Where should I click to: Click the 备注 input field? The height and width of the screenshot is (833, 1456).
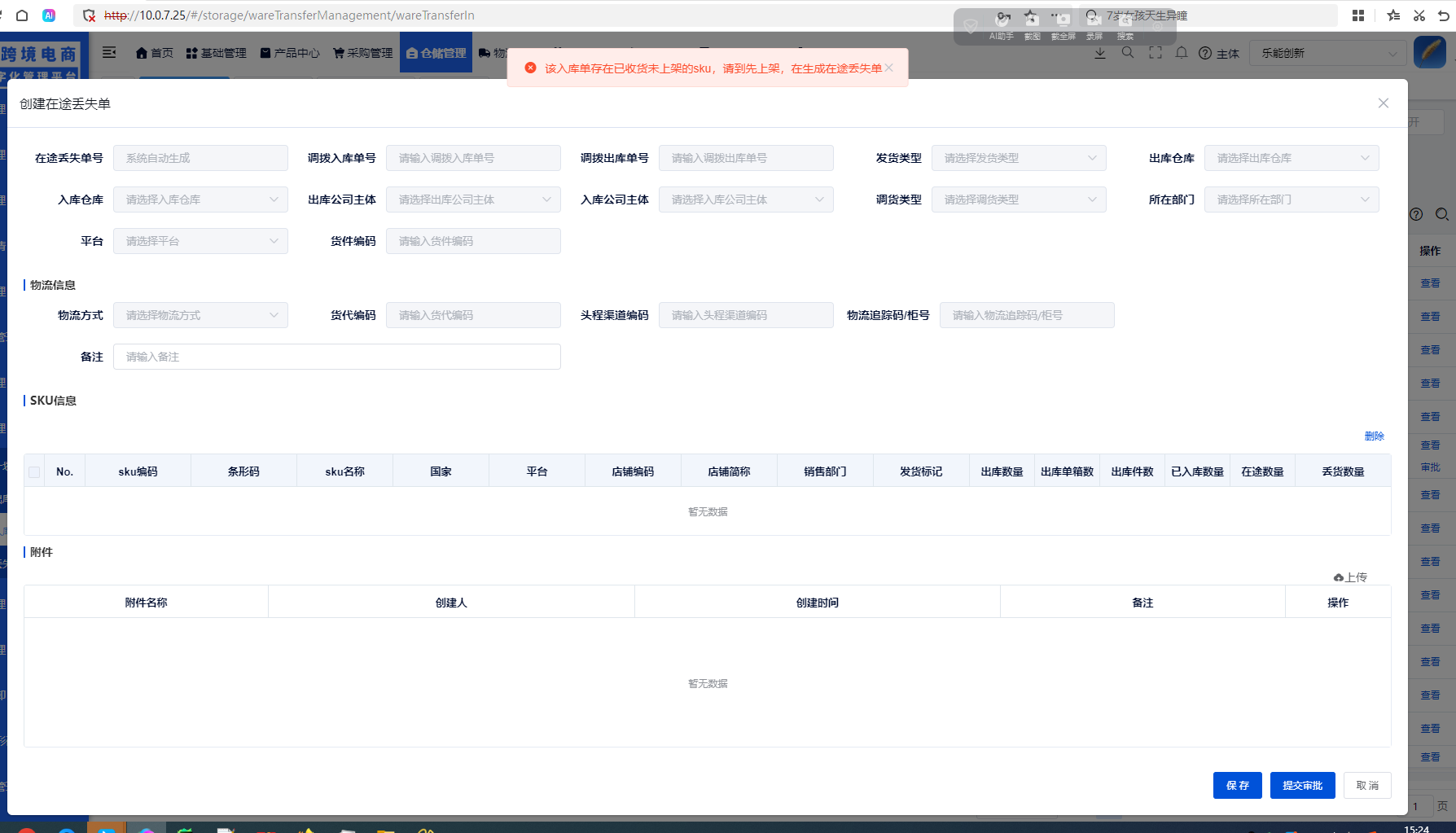(336, 357)
